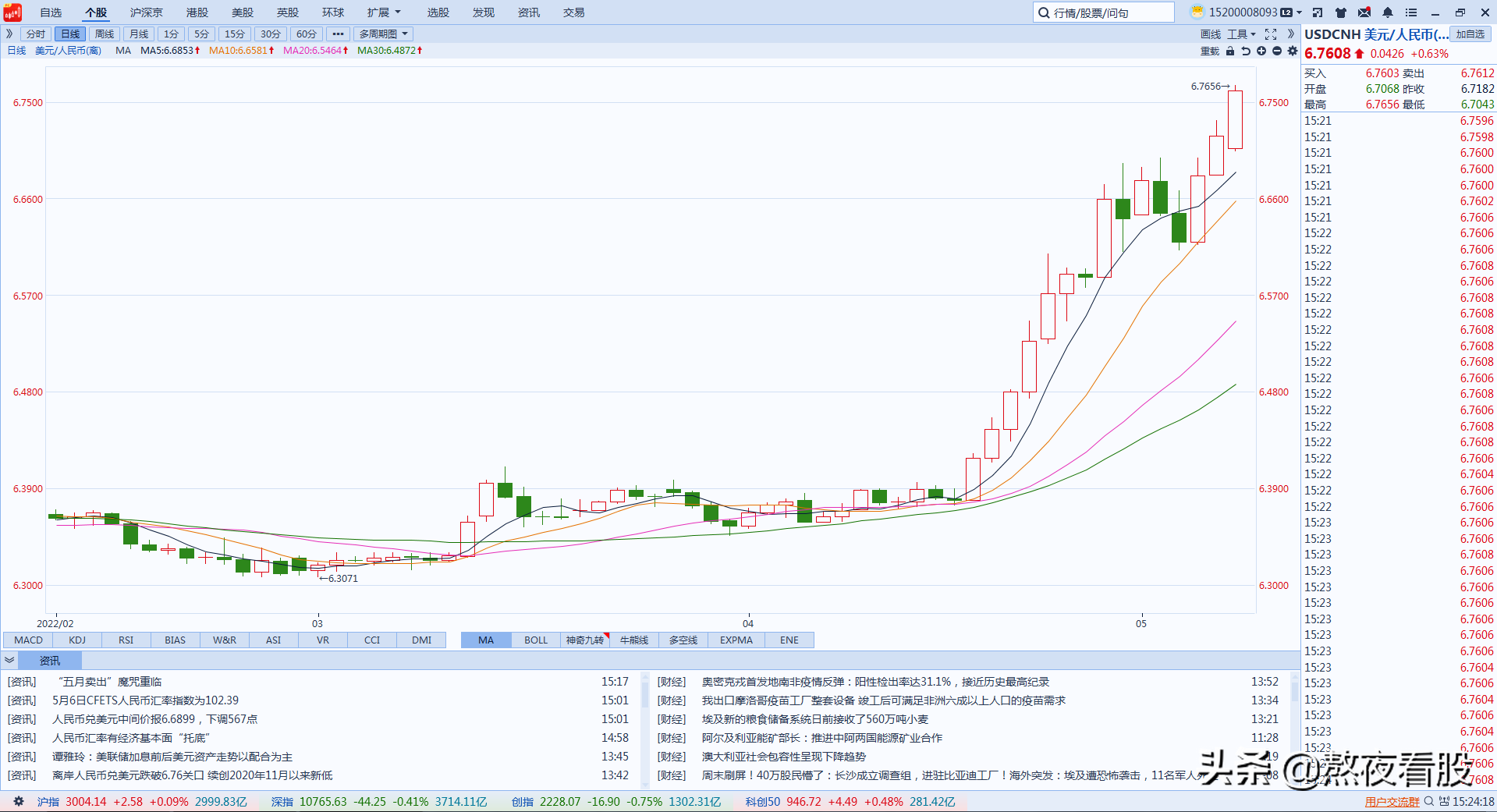Switch to MACD indicator tab

[29, 640]
